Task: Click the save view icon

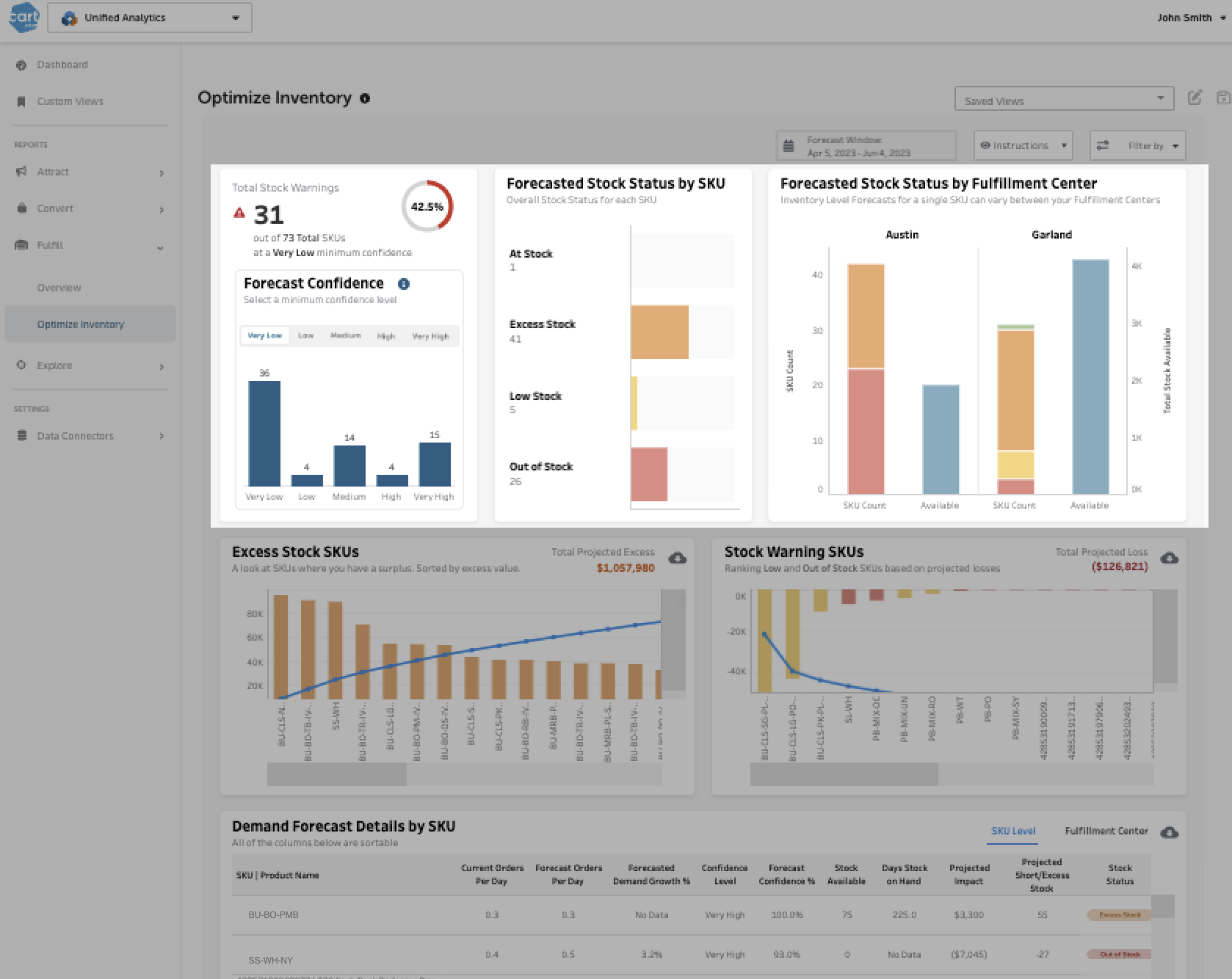Action: [x=1222, y=97]
